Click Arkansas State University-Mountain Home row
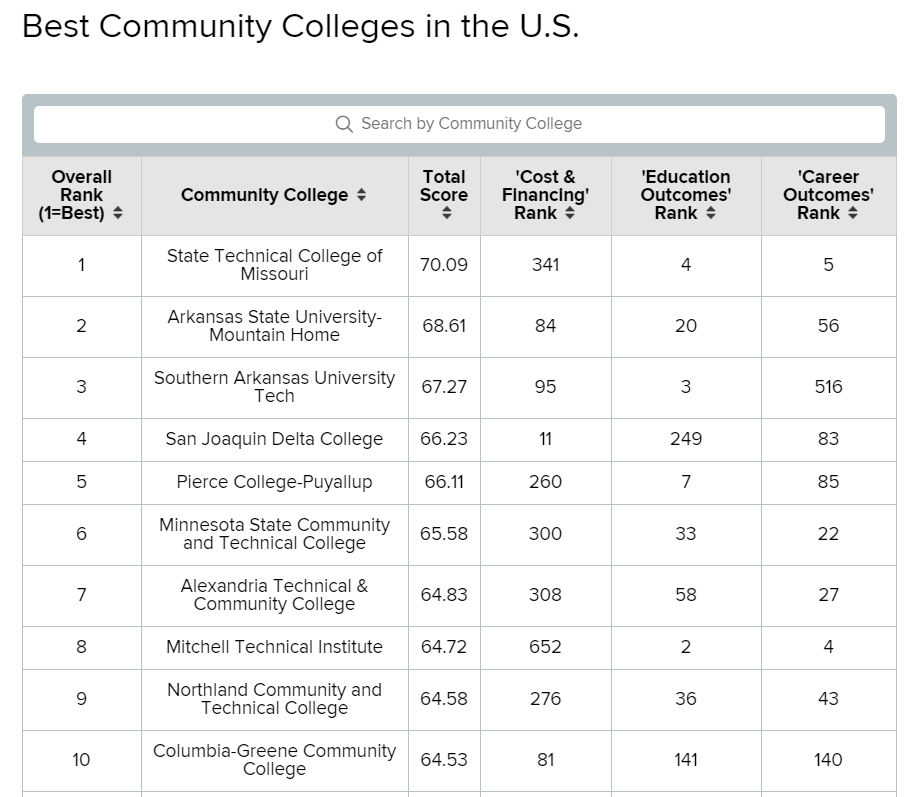The width and height of the screenshot is (911, 797). point(274,326)
